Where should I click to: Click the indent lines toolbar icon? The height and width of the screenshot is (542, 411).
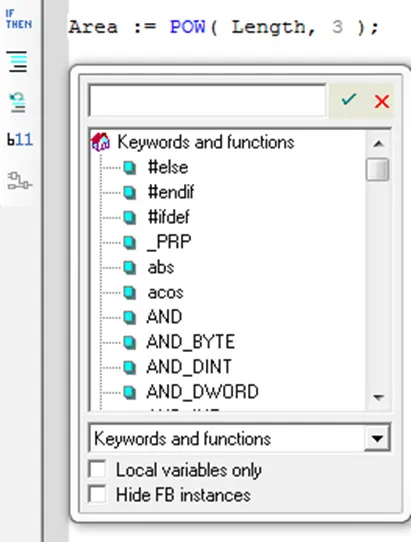click(18, 62)
